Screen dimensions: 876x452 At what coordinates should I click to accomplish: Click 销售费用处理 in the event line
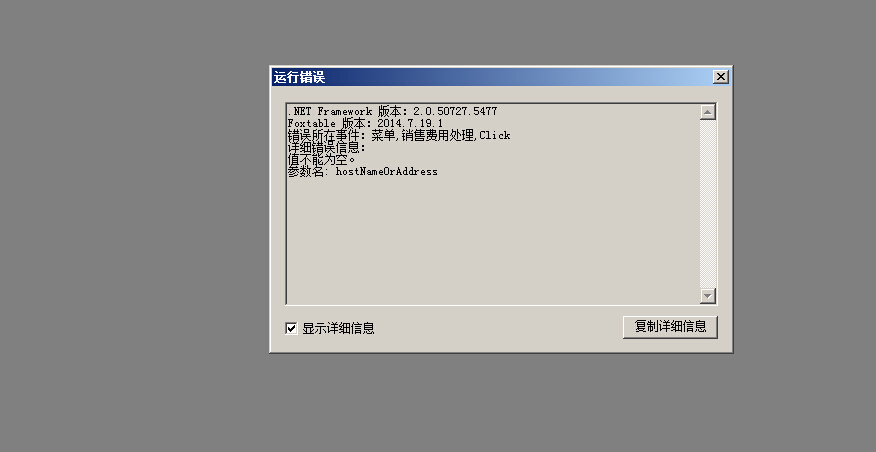point(437,135)
